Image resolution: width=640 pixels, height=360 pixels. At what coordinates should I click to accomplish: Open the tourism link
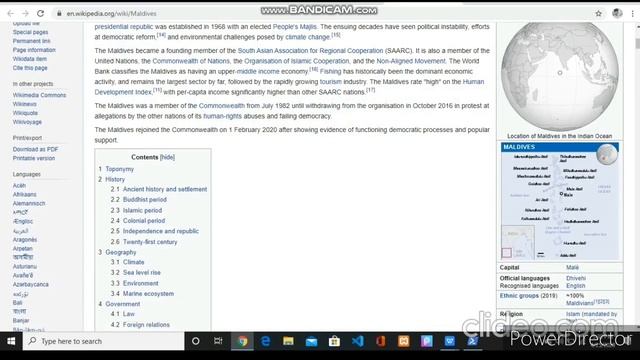click(x=331, y=82)
